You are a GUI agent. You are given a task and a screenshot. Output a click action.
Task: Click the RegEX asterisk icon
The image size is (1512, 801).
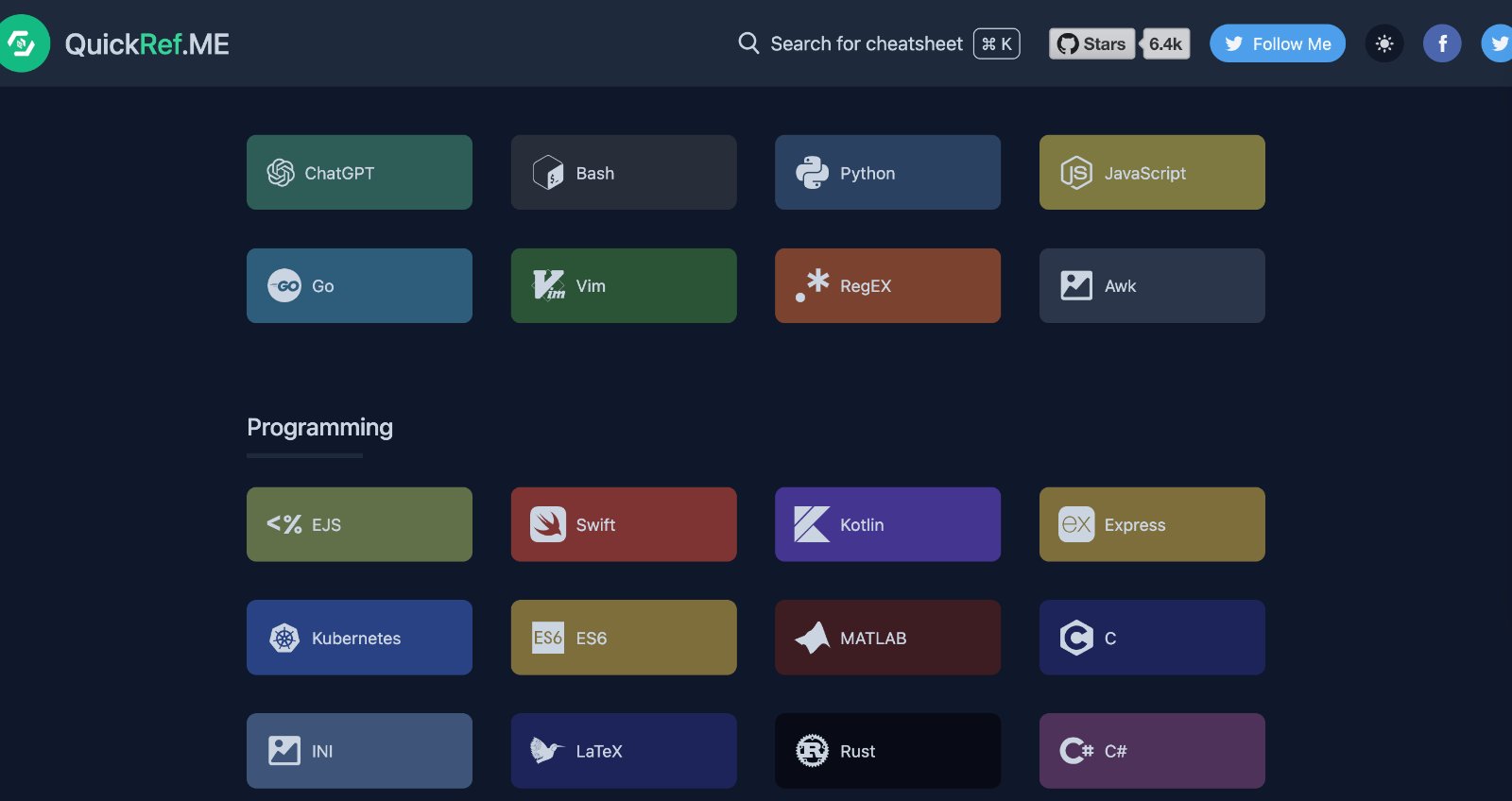[812, 285]
